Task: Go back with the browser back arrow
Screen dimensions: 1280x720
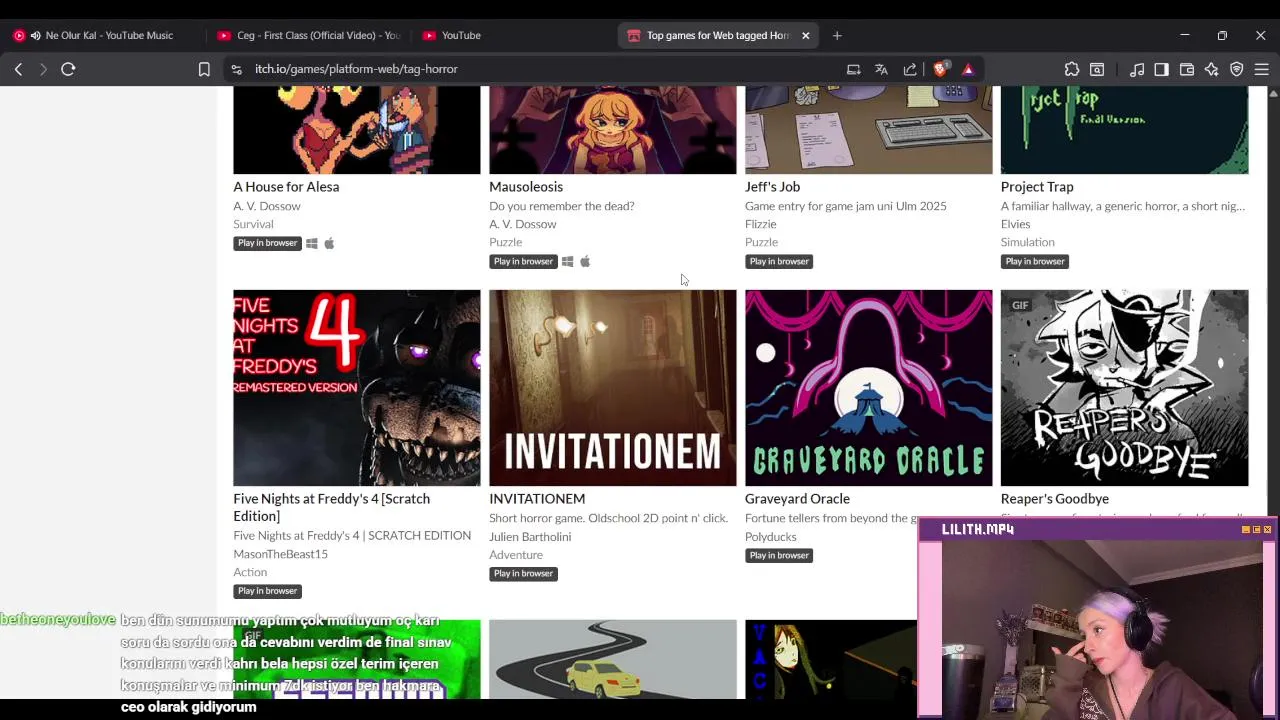Action: pyautogui.click(x=18, y=69)
